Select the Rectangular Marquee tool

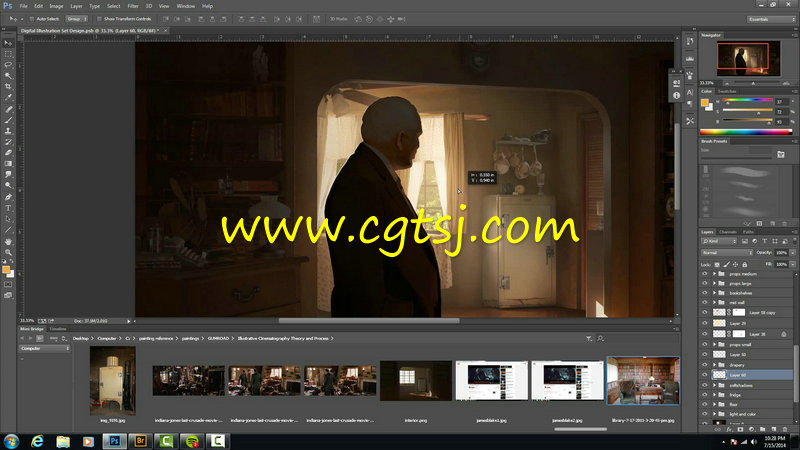(8, 54)
